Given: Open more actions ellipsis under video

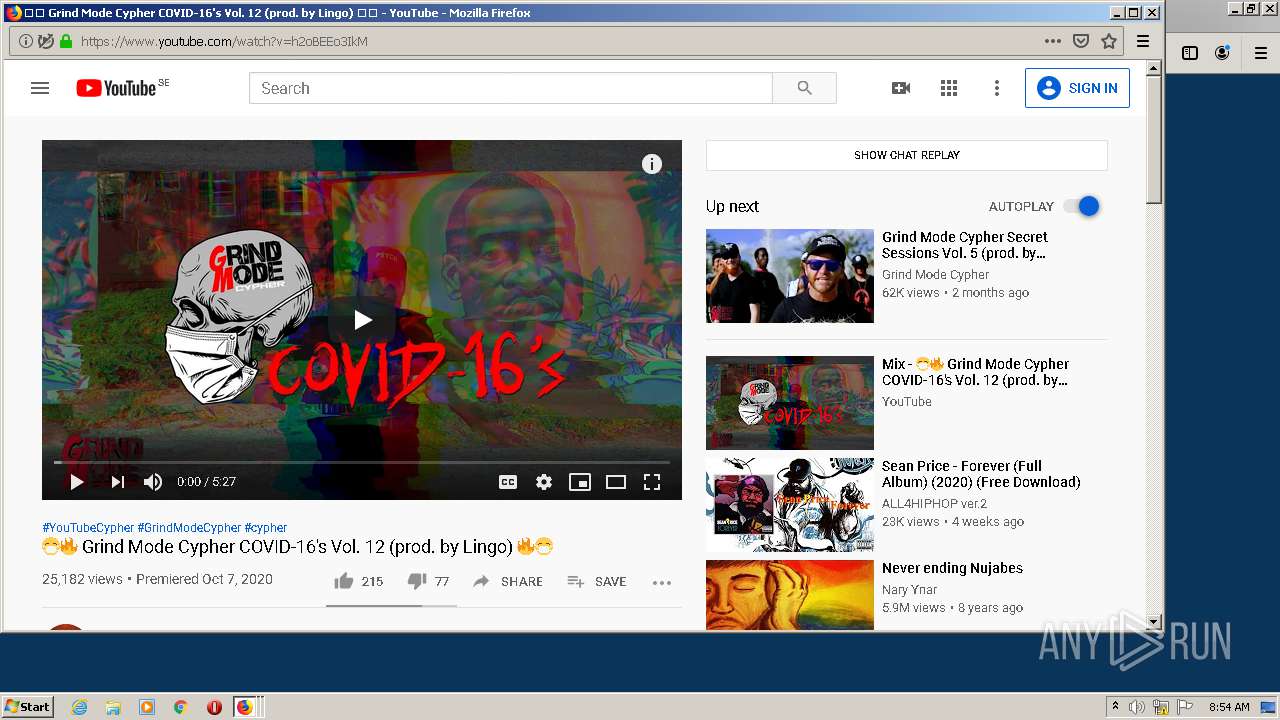Looking at the screenshot, I should coord(662,582).
